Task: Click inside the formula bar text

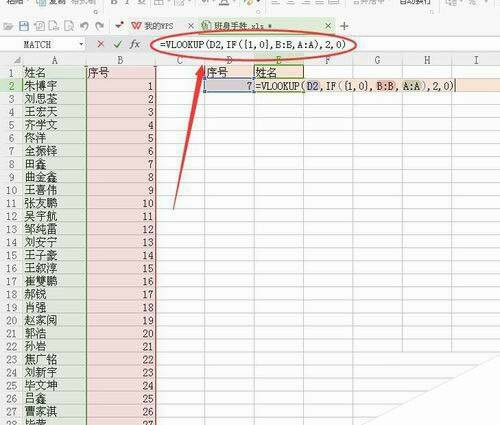Action: [x=252, y=44]
